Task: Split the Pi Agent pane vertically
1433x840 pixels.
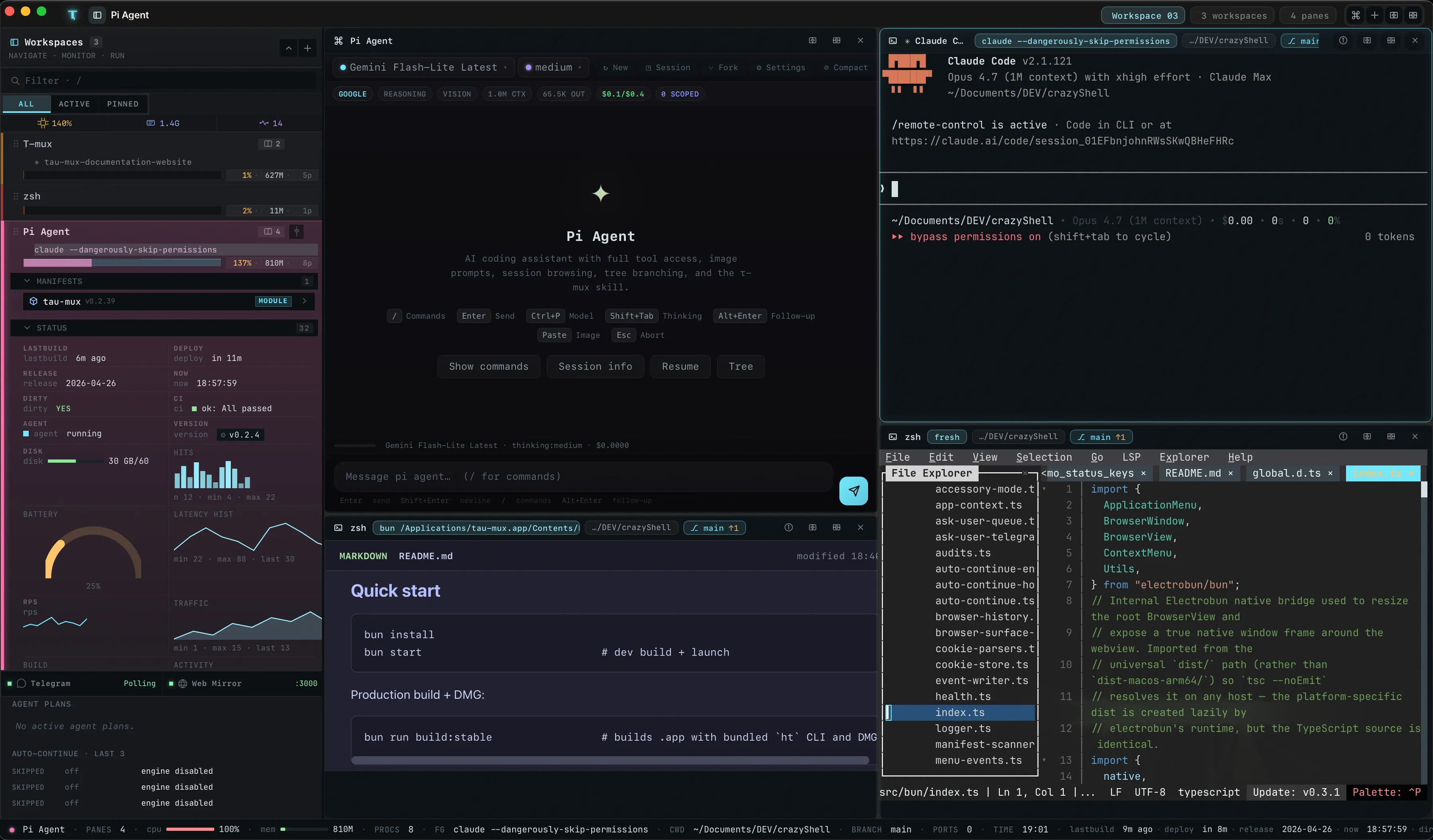Action: pyautogui.click(x=837, y=40)
